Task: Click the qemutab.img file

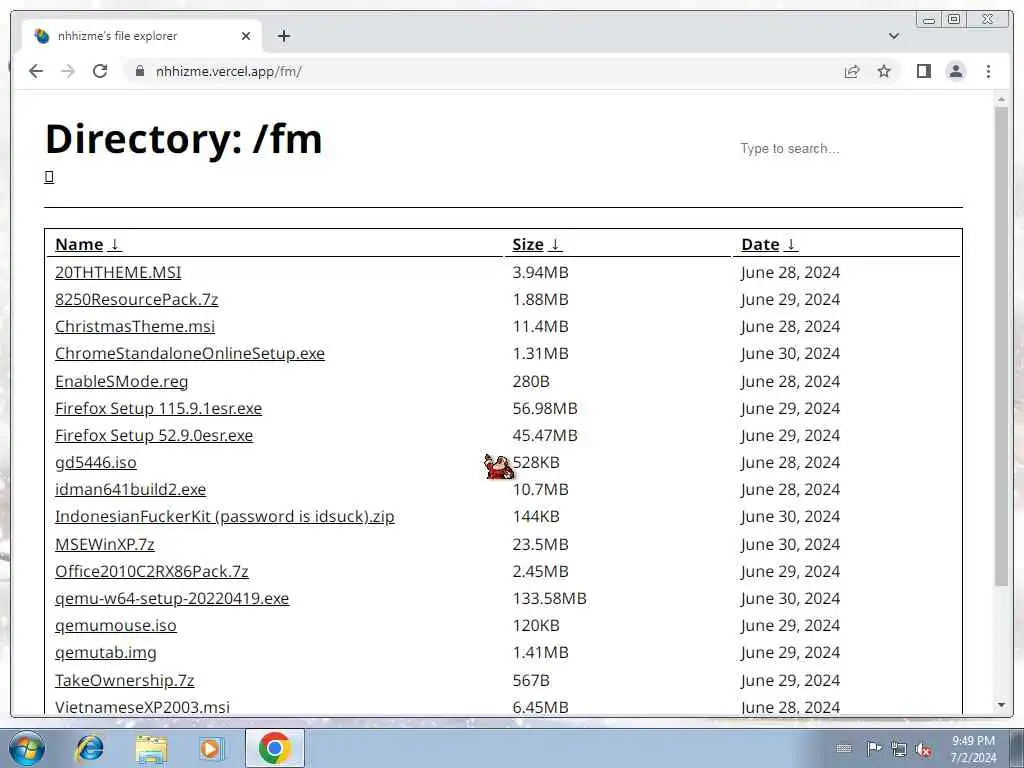Action: (106, 652)
